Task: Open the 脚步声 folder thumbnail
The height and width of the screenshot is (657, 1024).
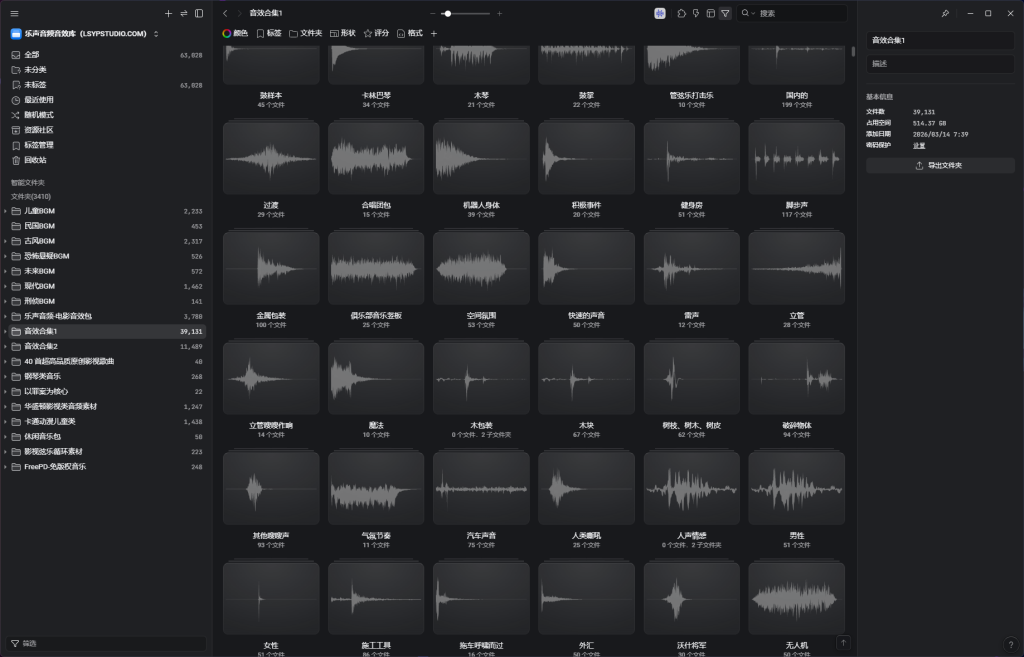Action: [796, 158]
